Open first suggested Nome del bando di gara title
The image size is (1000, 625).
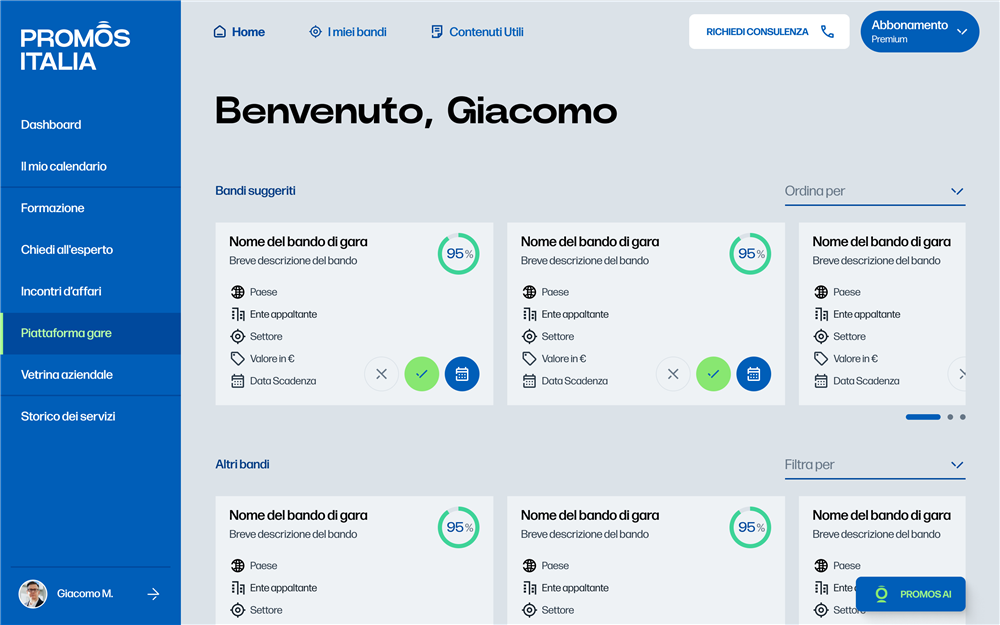[298, 242]
